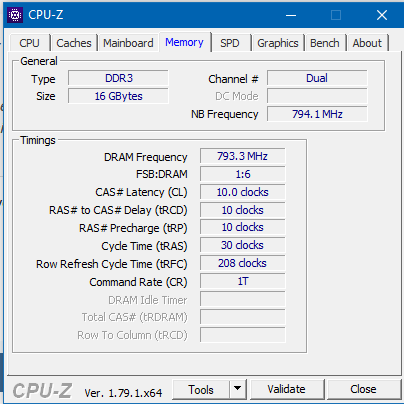Open the Tools dropdown arrow
This screenshot has height=404, width=404.
(x=237, y=388)
